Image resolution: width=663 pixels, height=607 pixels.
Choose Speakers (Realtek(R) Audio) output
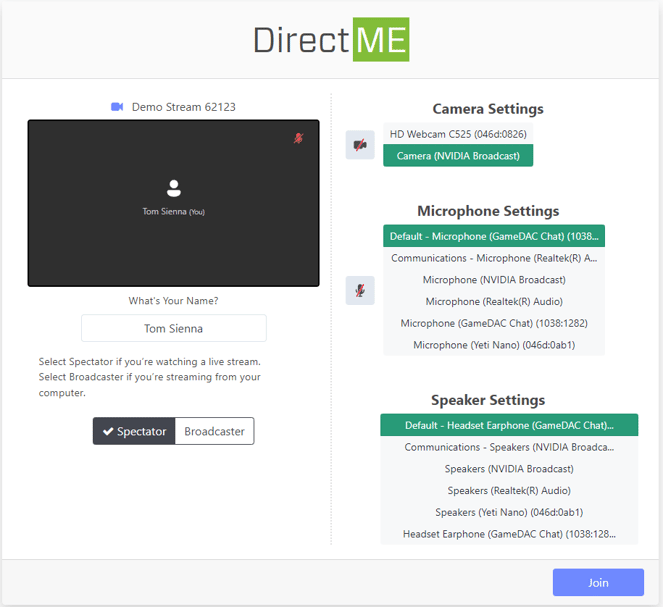click(509, 490)
